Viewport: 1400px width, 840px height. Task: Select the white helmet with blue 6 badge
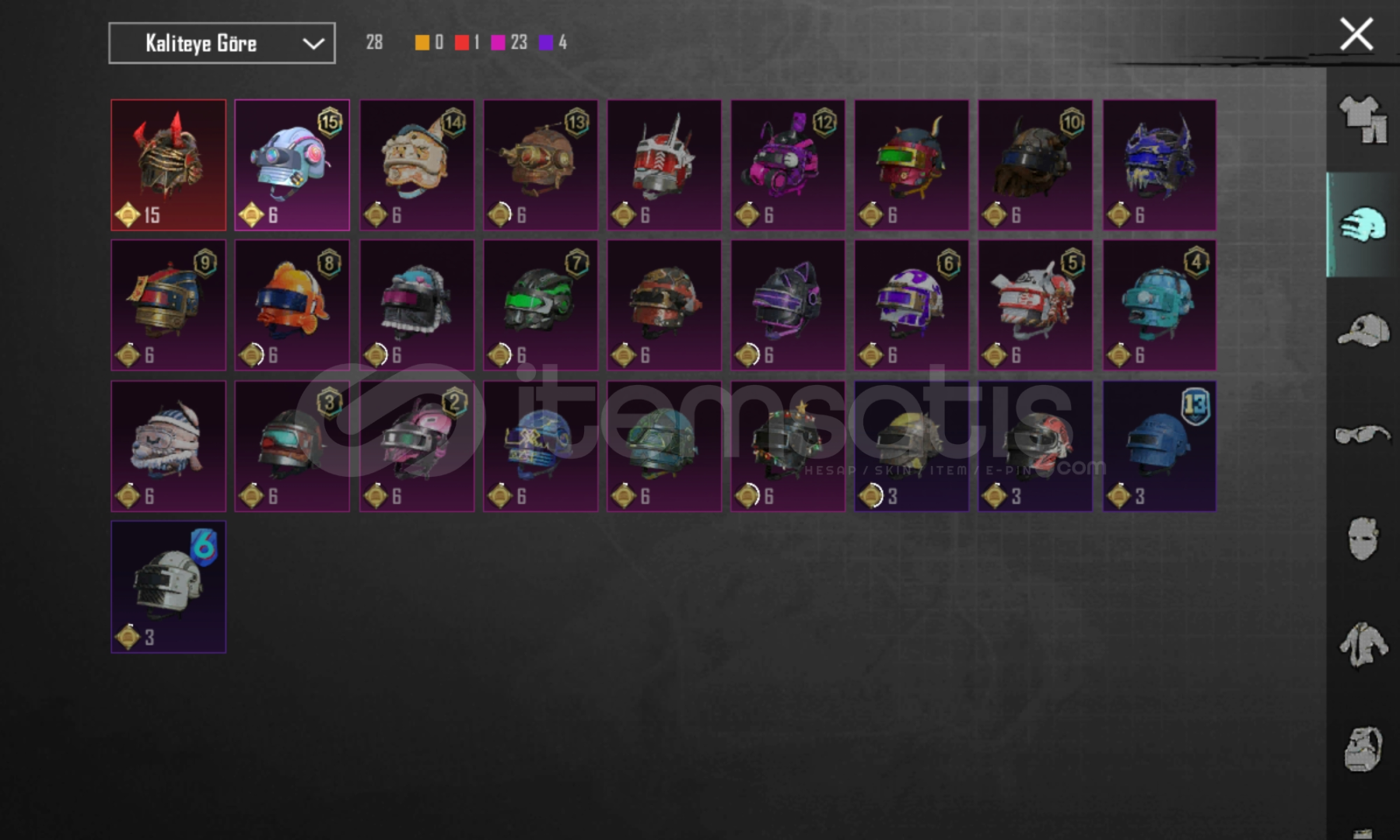[x=169, y=587]
